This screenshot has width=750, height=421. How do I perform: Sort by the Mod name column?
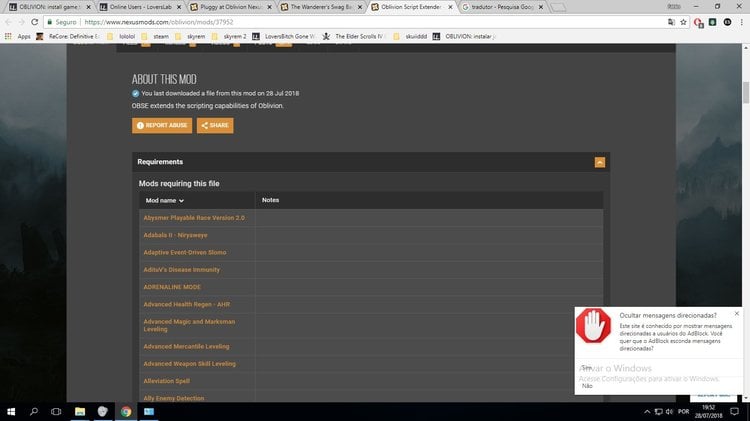(x=165, y=200)
